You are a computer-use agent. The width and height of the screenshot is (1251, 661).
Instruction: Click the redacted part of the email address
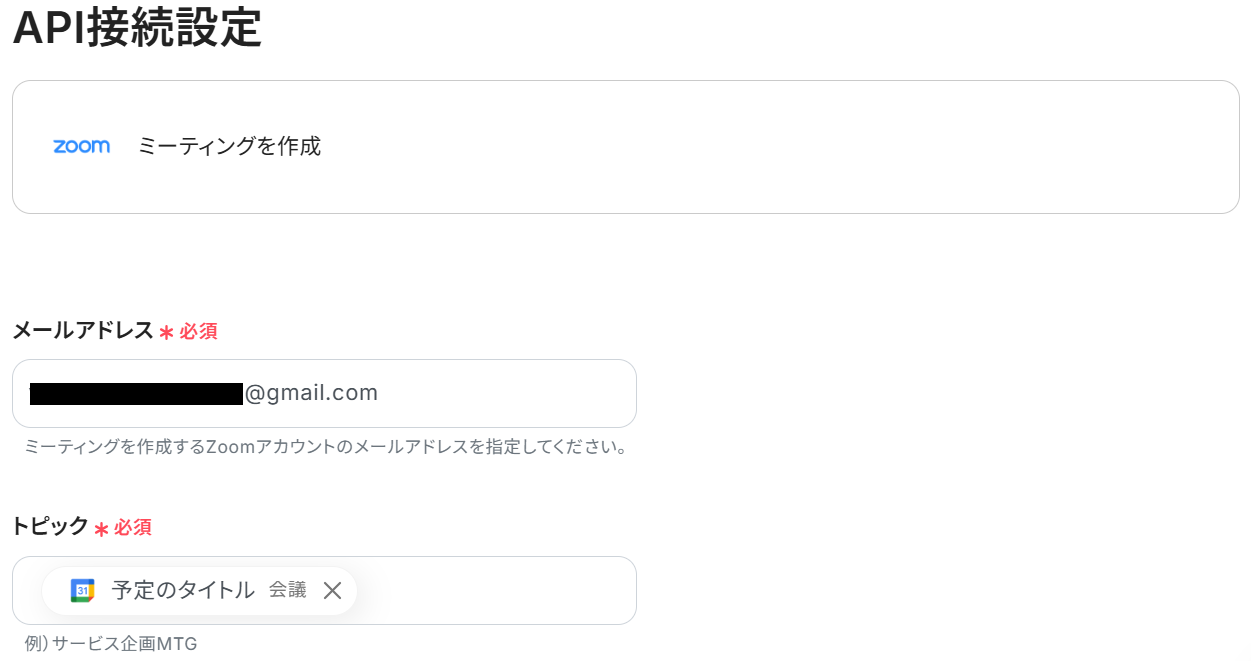click(137, 393)
